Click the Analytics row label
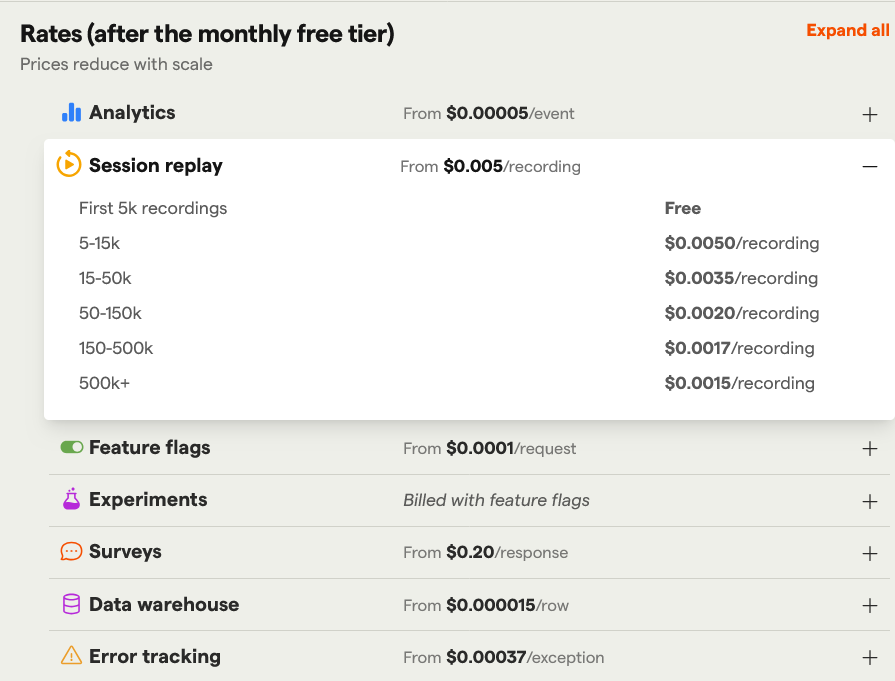Image resolution: width=895 pixels, height=681 pixels. (x=131, y=112)
